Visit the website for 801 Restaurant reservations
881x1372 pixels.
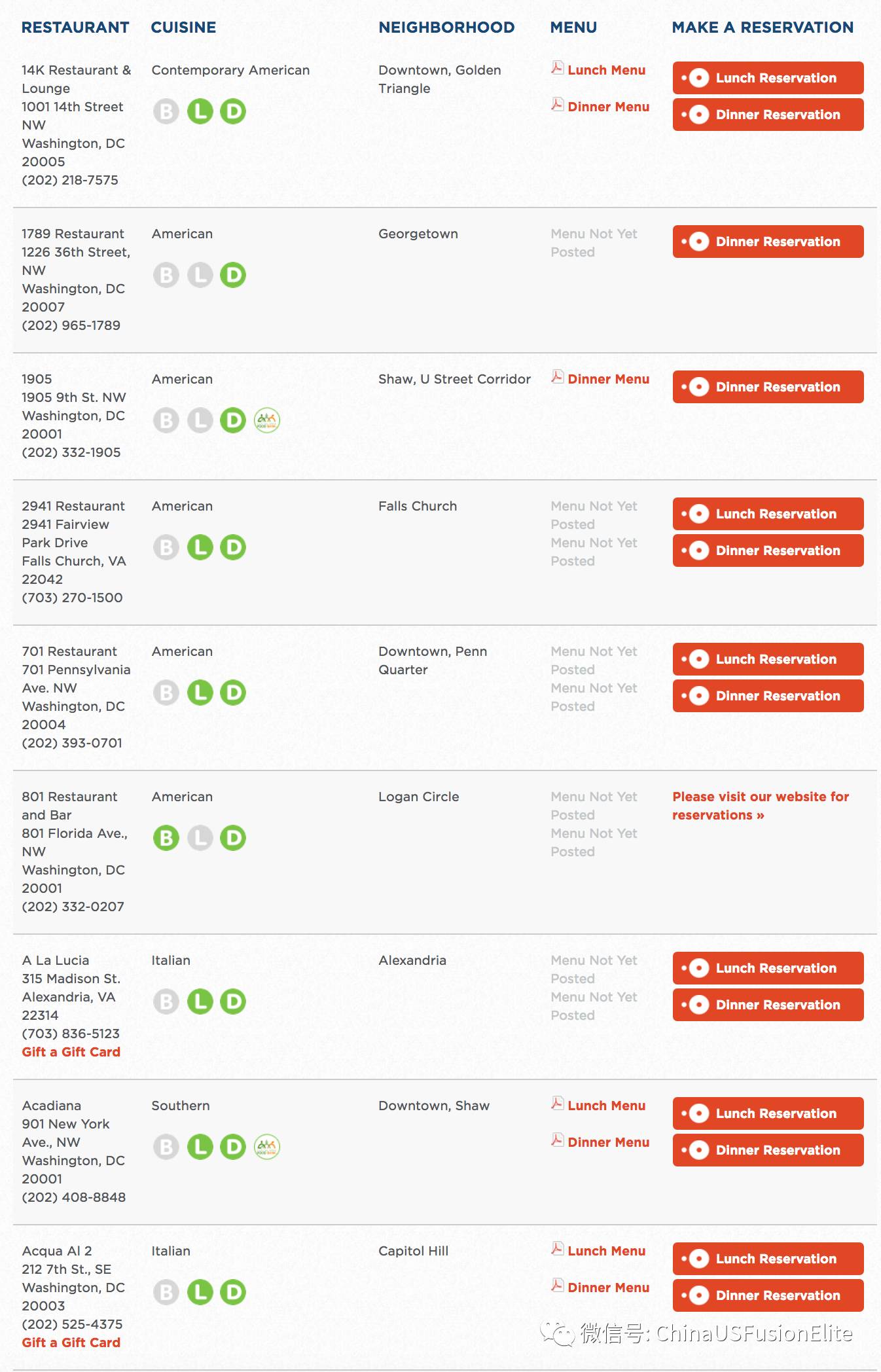pyautogui.click(x=761, y=806)
